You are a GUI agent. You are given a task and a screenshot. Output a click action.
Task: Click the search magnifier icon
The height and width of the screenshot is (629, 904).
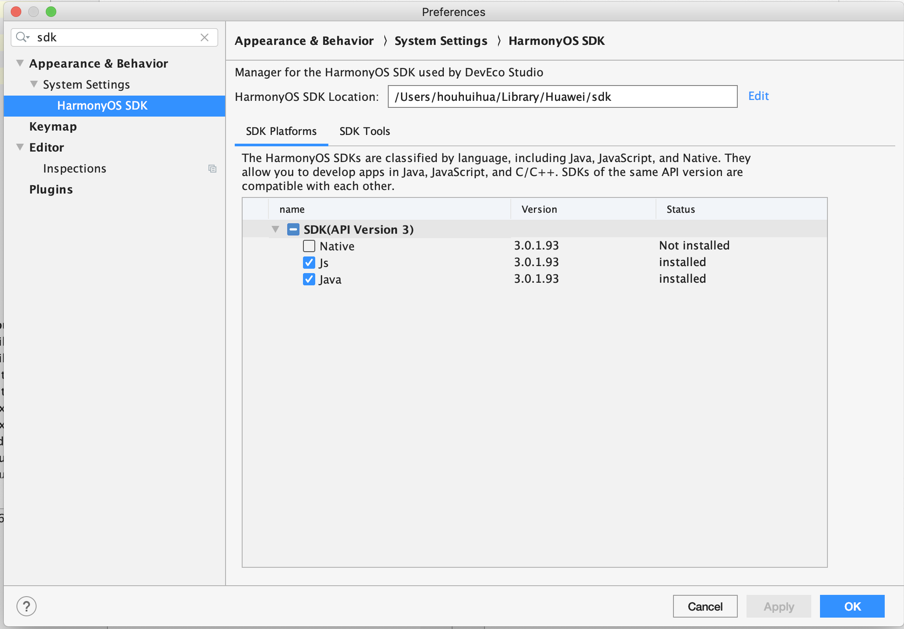tap(22, 37)
